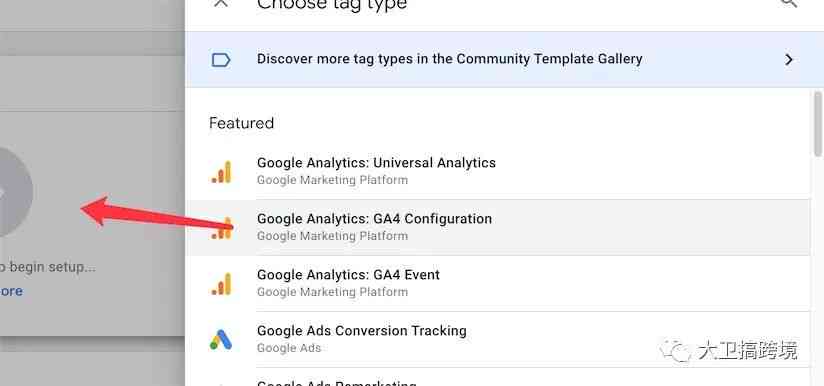Click the tag icon in Community Template banner
The image size is (824, 386).
pyautogui.click(x=221, y=60)
